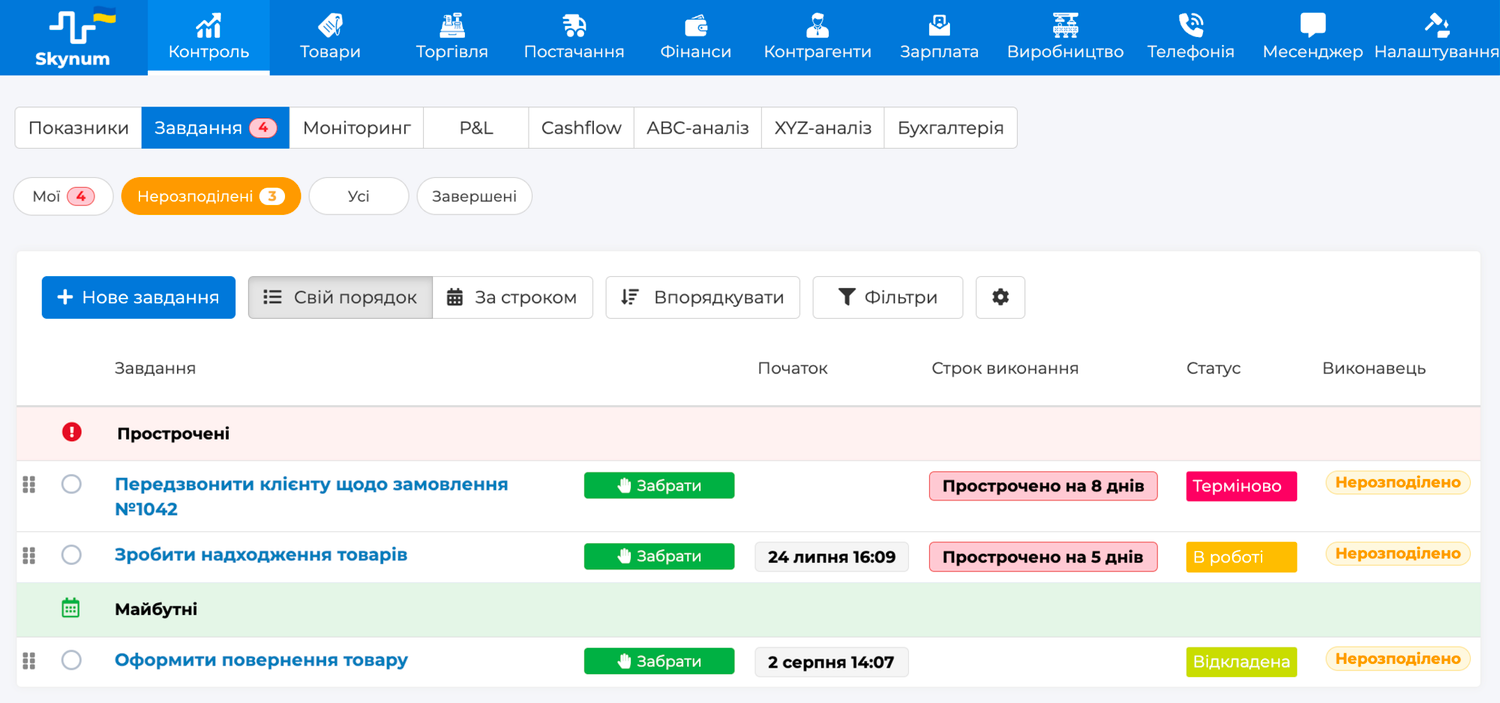Switch to the Бухгалтерія tab

(x=951, y=128)
